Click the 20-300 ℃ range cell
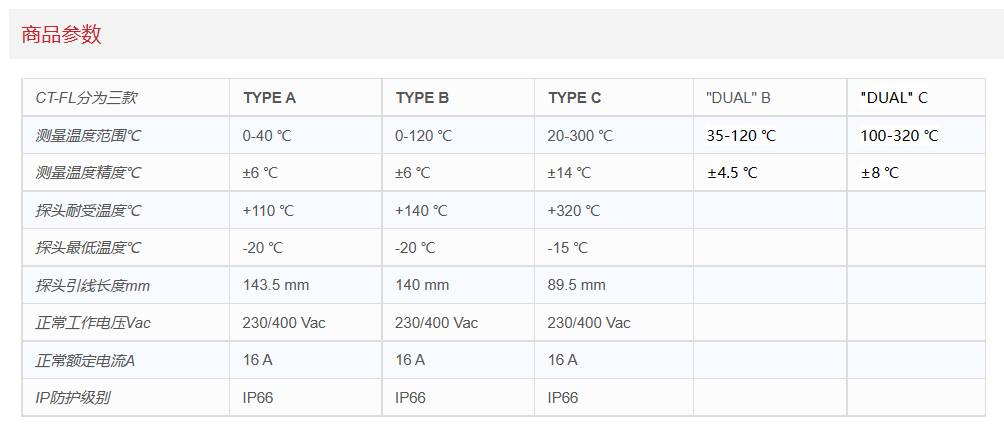1004x426 pixels. click(580, 136)
